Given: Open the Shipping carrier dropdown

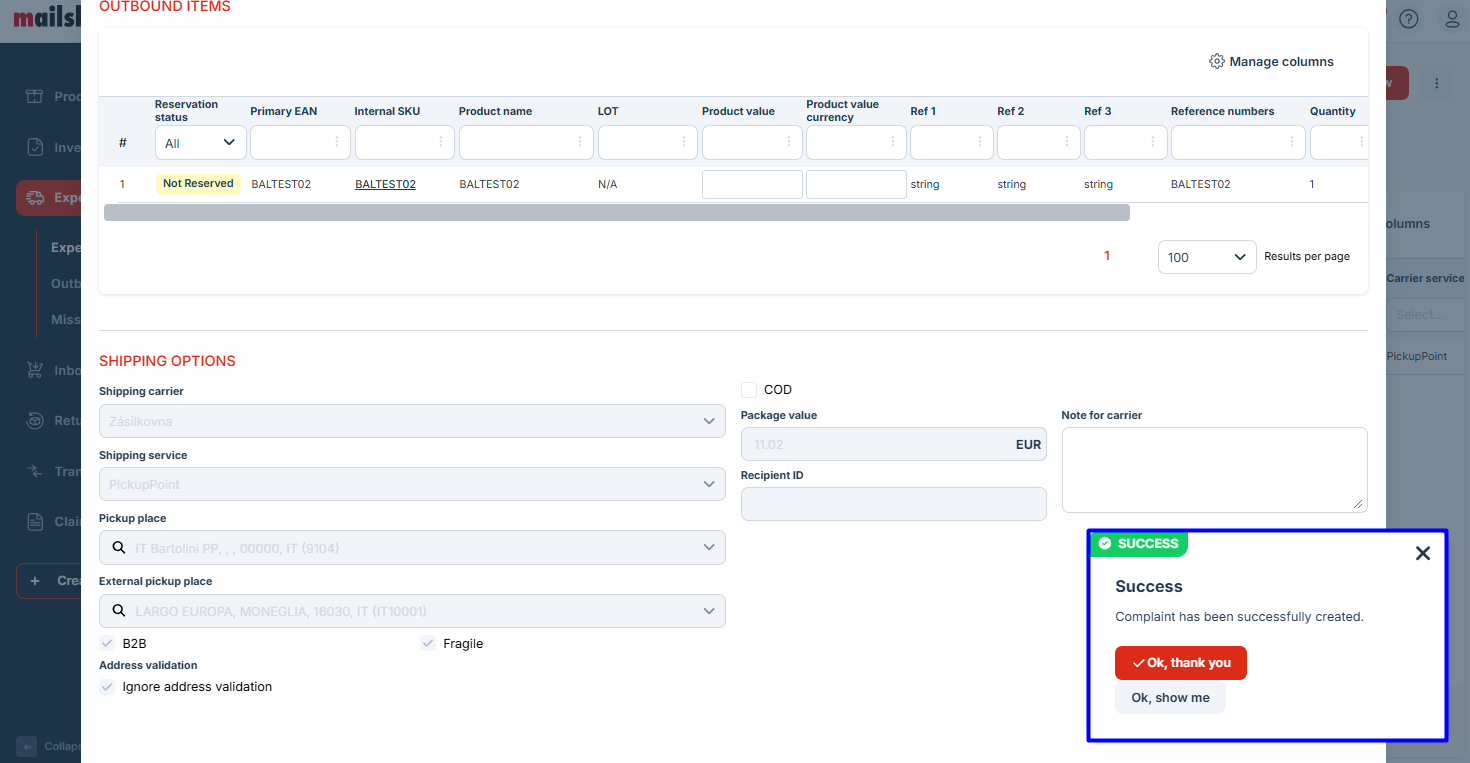Looking at the screenshot, I should (x=412, y=421).
